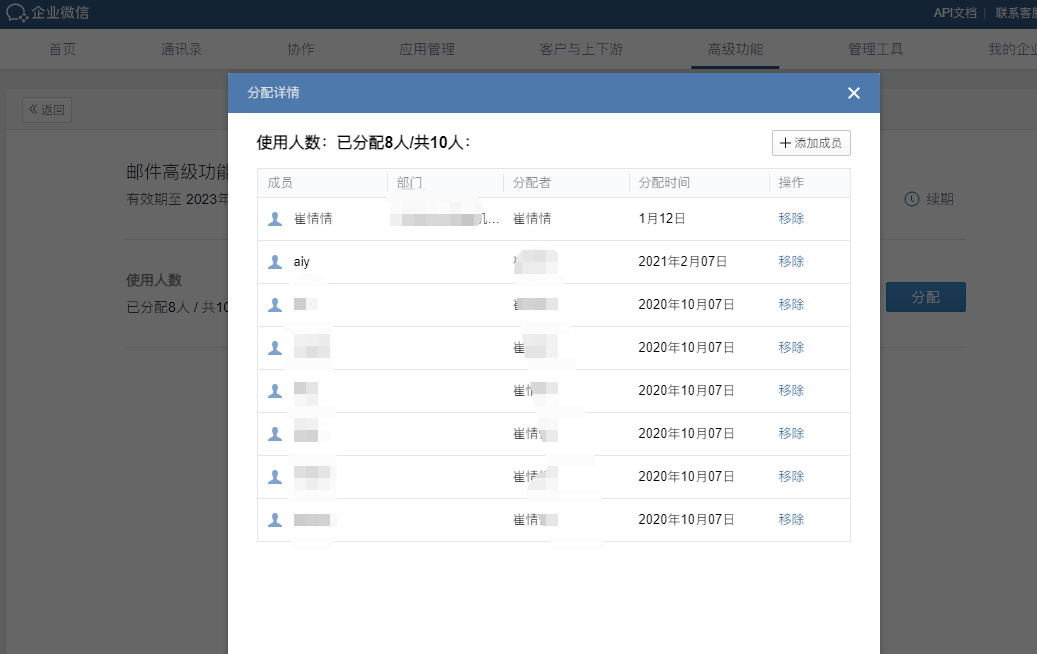Click the 添加成员 button

coord(812,143)
